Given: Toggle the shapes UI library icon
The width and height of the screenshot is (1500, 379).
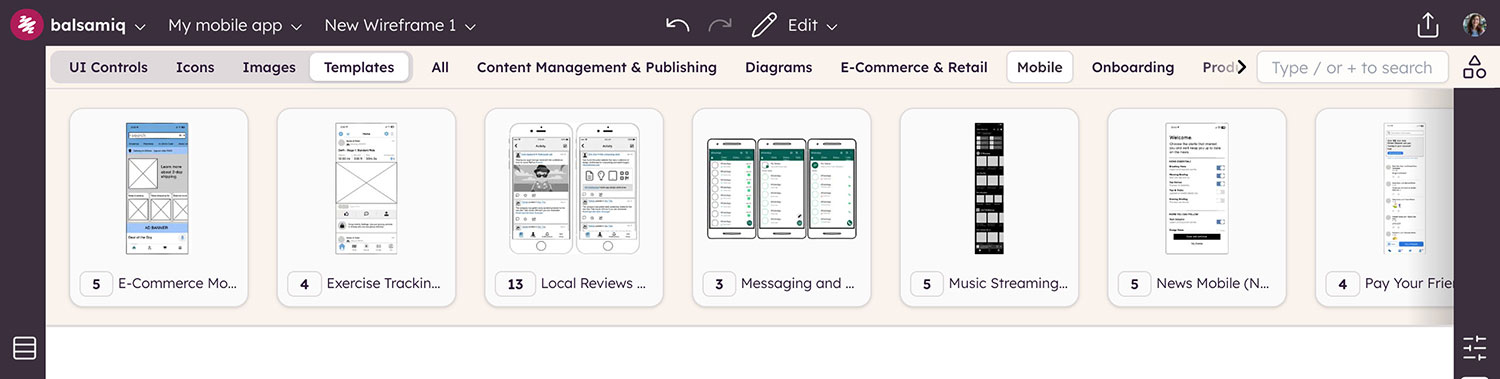Looking at the screenshot, I should pyautogui.click(x=1474, y=67).
